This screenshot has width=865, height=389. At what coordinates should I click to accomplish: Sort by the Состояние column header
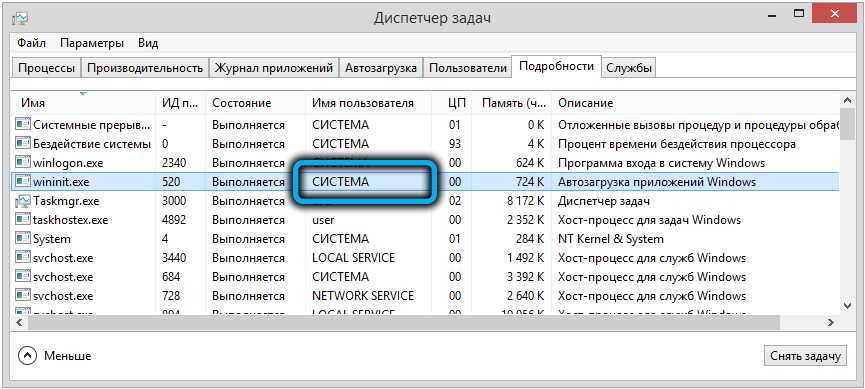click(255, 103)
